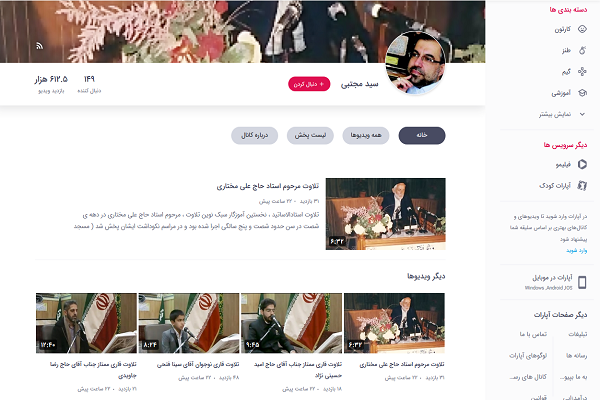Open the Aparat Kids service icon
Screen dimensions: 600x400
coord(582,186)
